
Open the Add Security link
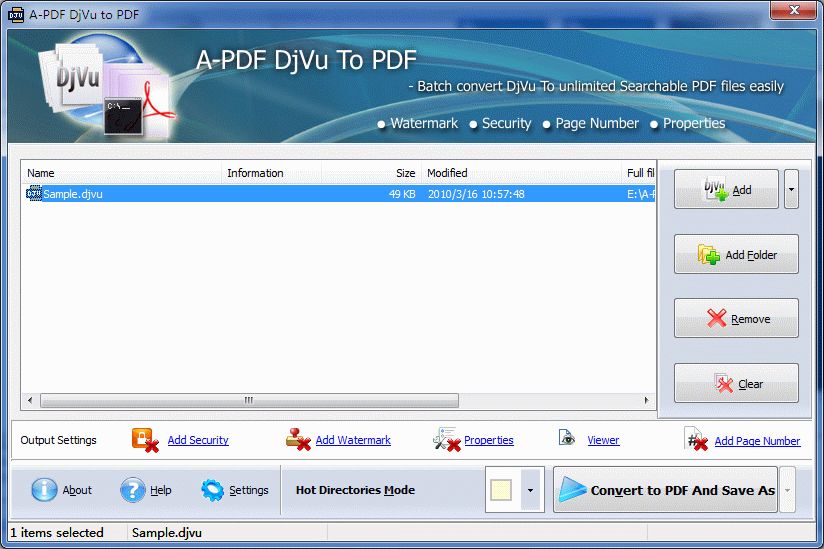tap(198, 440)
